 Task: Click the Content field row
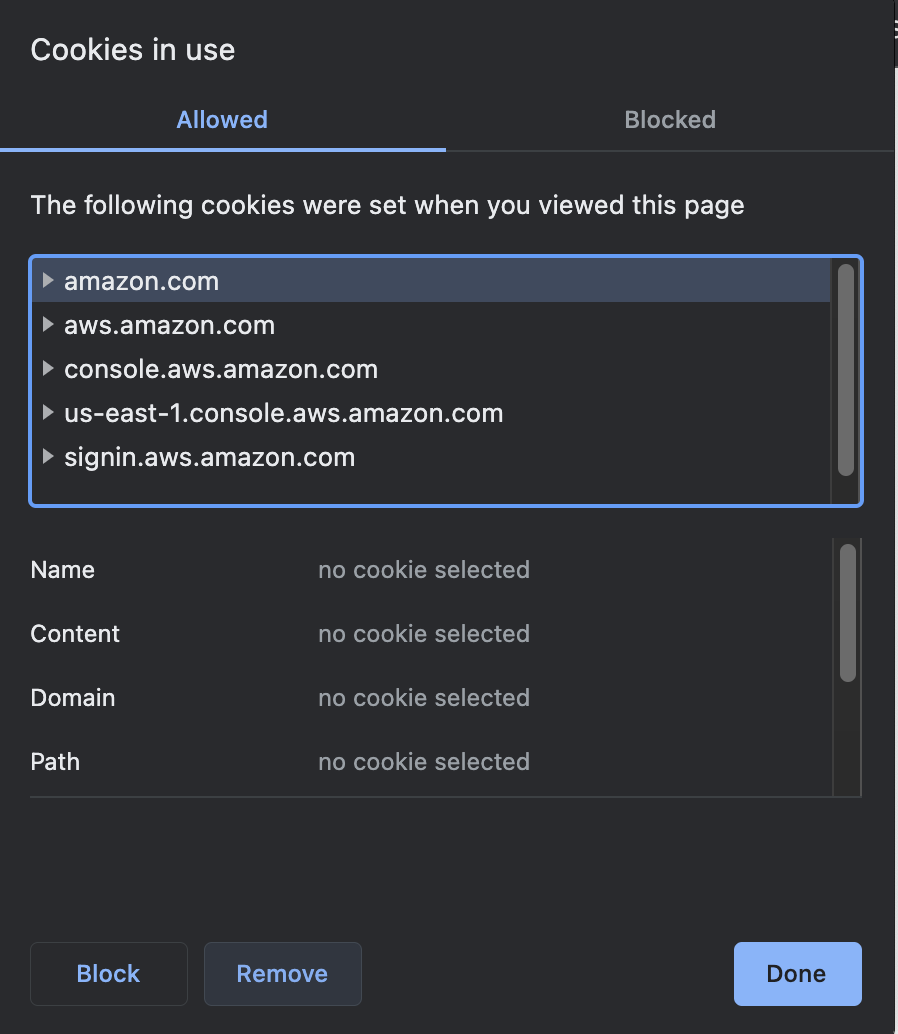tap(74, 633)
